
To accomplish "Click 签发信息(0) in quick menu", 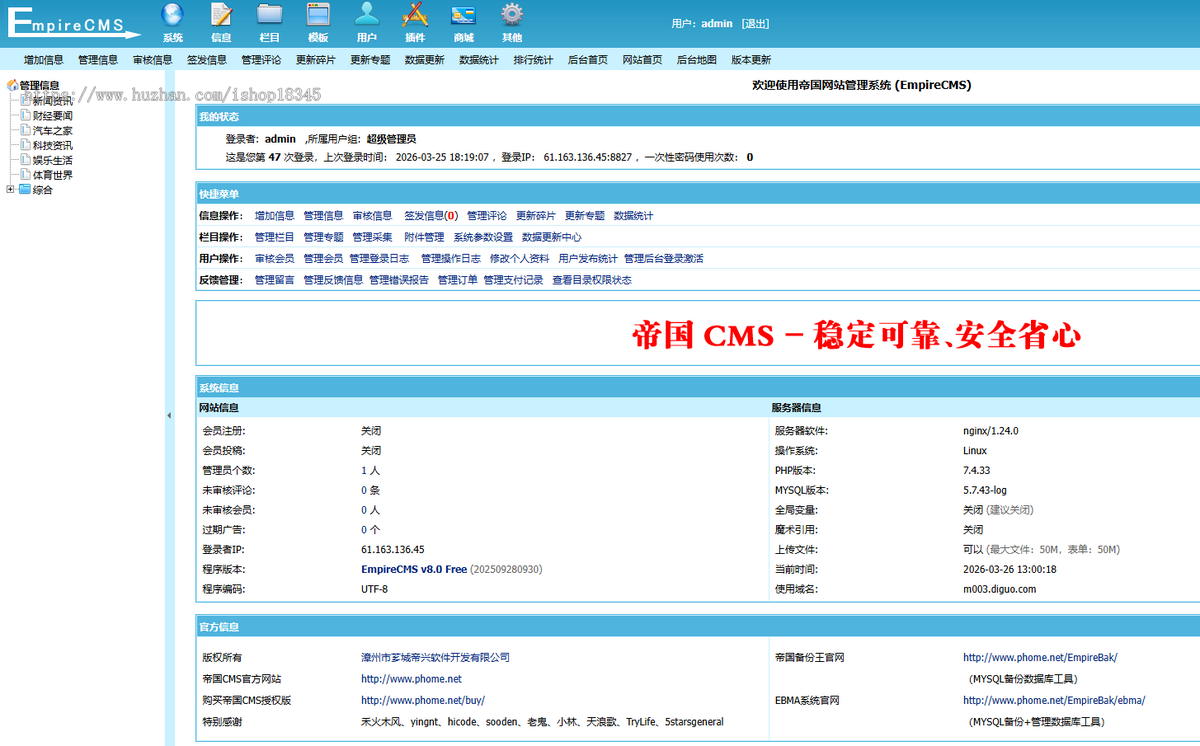I will point(431,215).
